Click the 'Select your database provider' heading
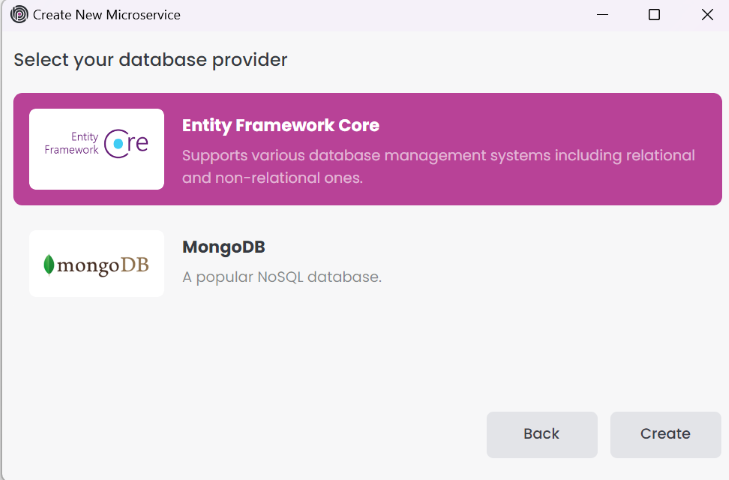 (151, 60)
